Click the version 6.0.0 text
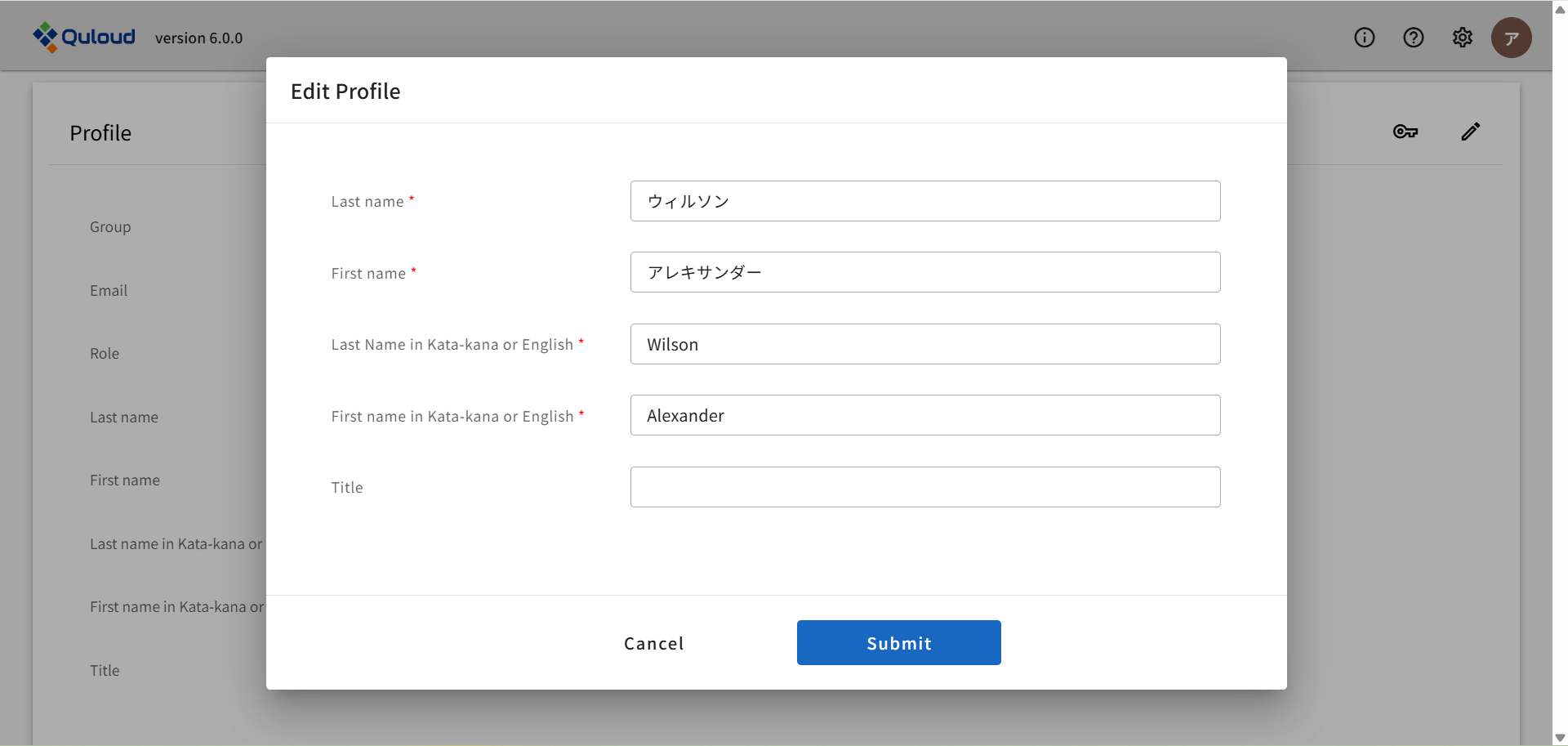Image resolution: width=1568 pixels, height=746 pixels. pos(198,38)
